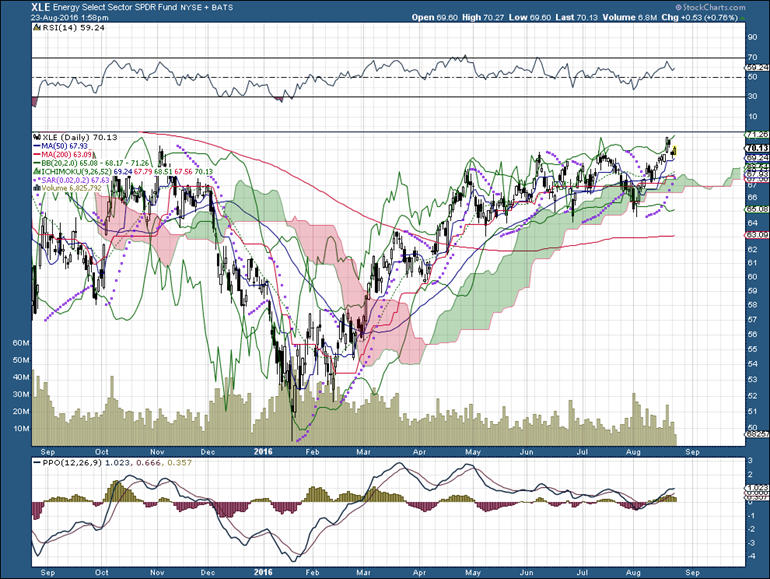This screenshot has height=579, width=770.
Task: Click the 'Volume 6.8M' header value
Action: [630, 17]
